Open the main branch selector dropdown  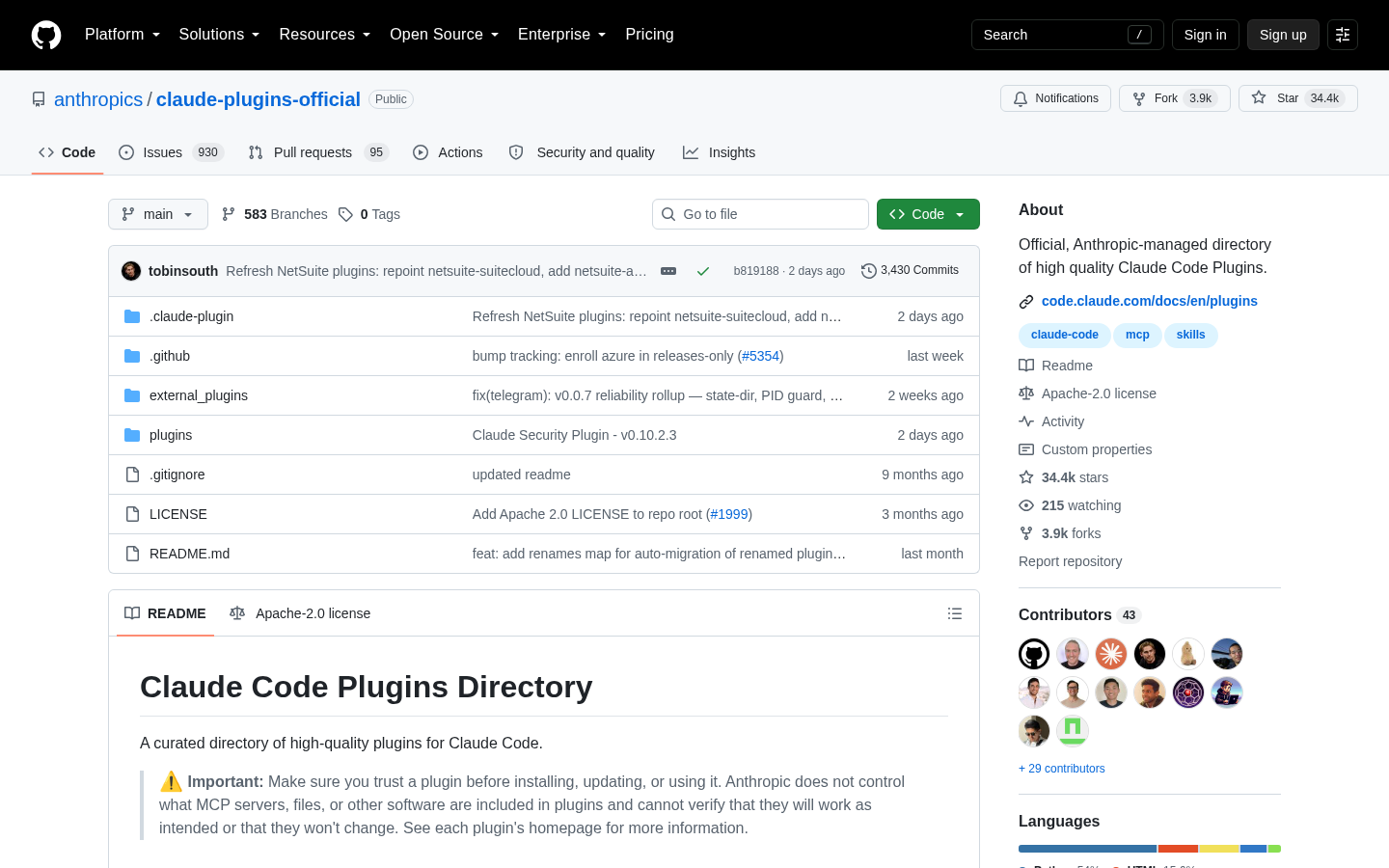[158, 214]
